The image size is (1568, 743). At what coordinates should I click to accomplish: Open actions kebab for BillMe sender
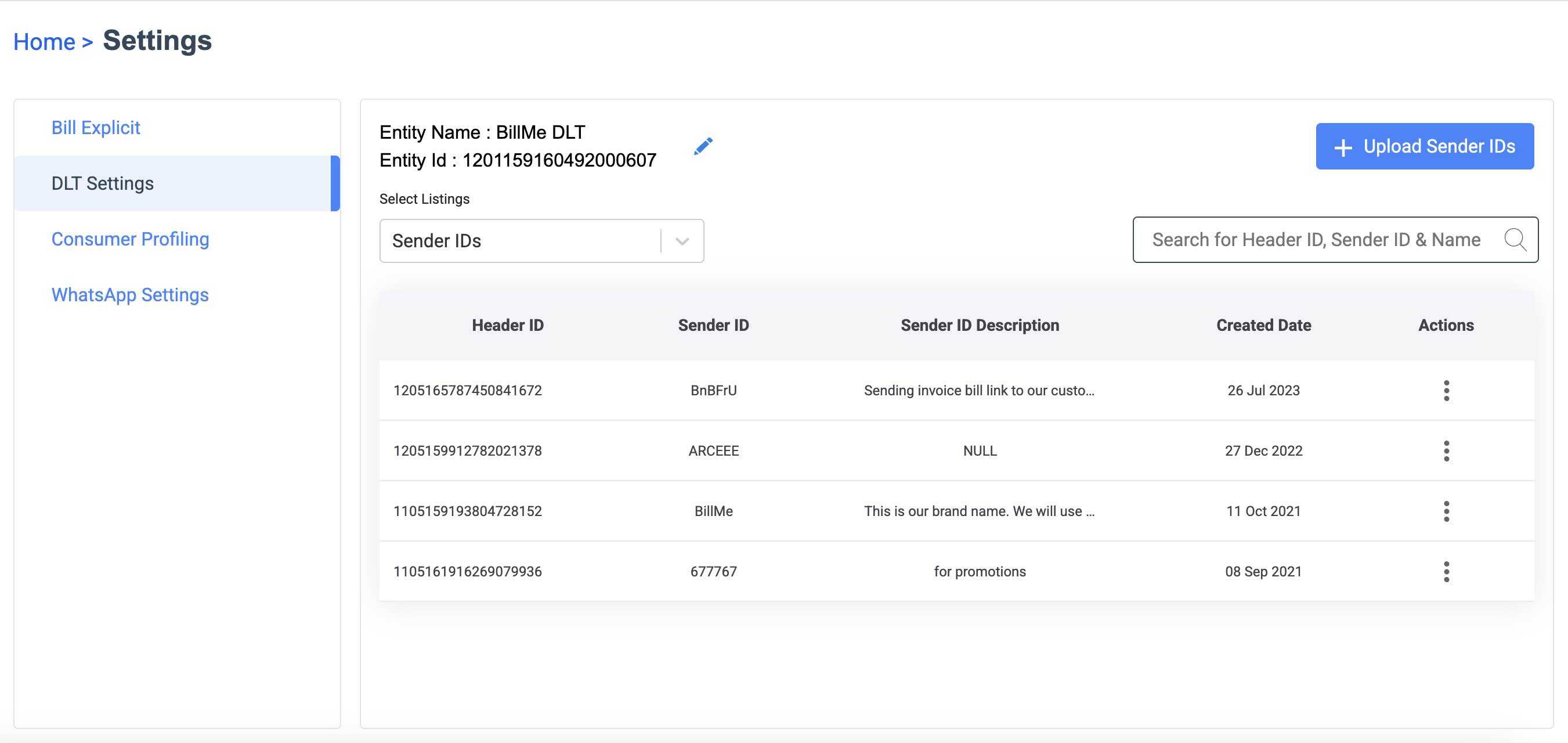click(1446, 511)
